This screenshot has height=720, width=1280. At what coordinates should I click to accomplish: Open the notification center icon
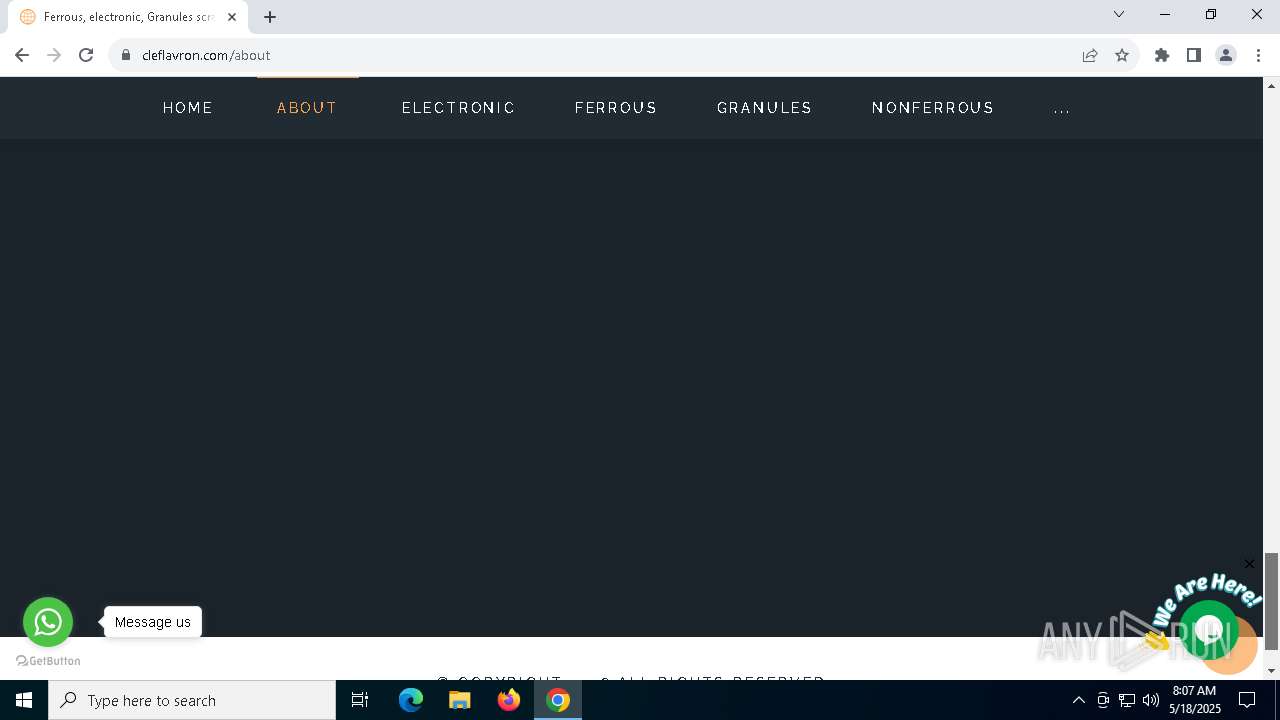coord(1247,700)
